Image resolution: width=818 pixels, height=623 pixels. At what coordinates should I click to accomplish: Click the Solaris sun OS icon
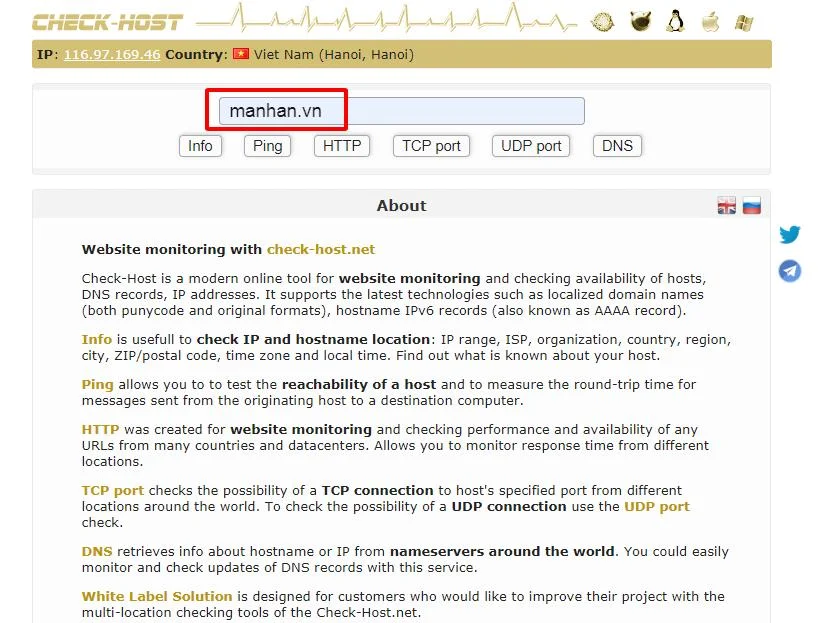pos(603,22)
